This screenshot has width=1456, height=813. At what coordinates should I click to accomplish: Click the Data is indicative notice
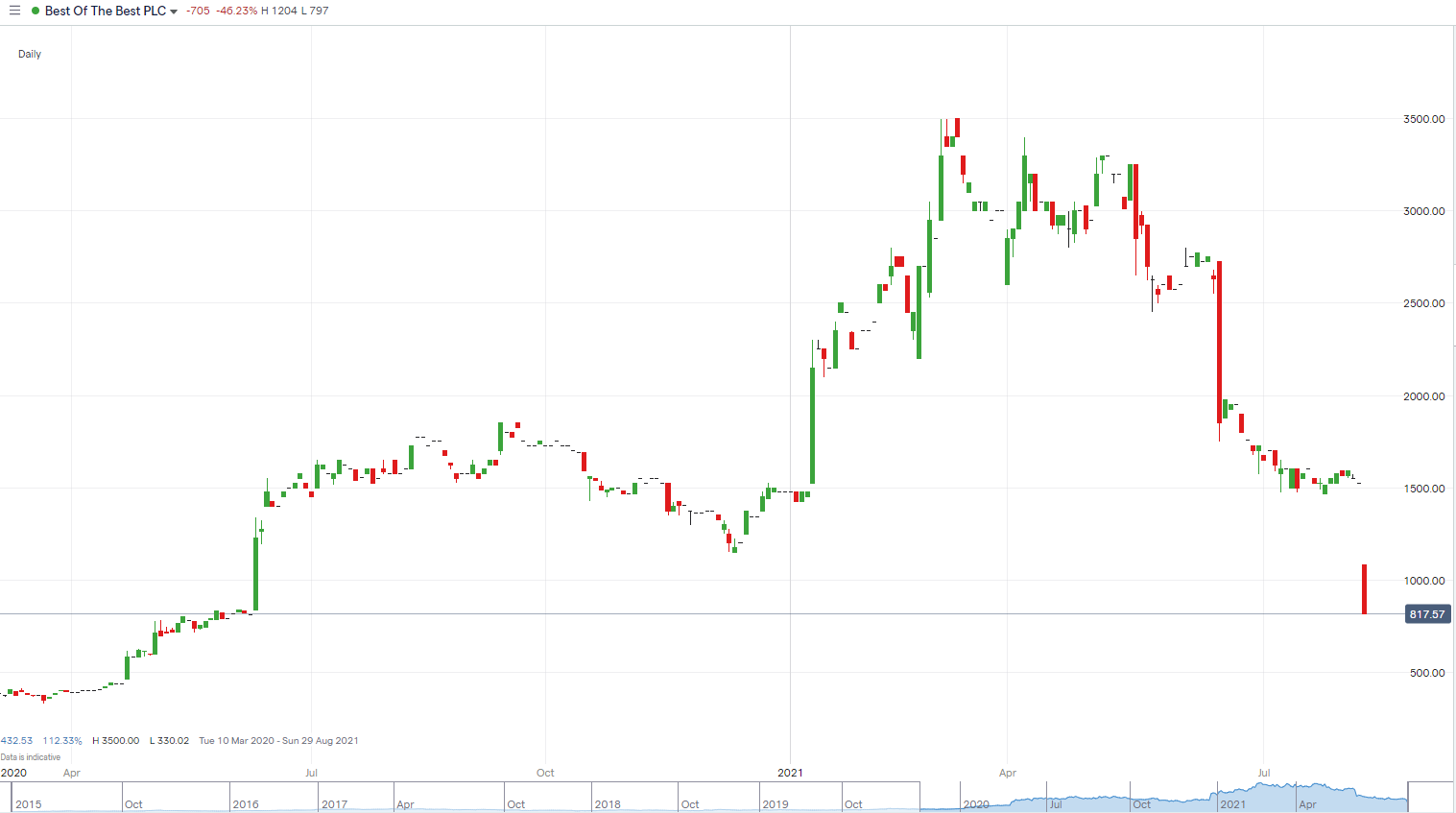coord(31,757)
